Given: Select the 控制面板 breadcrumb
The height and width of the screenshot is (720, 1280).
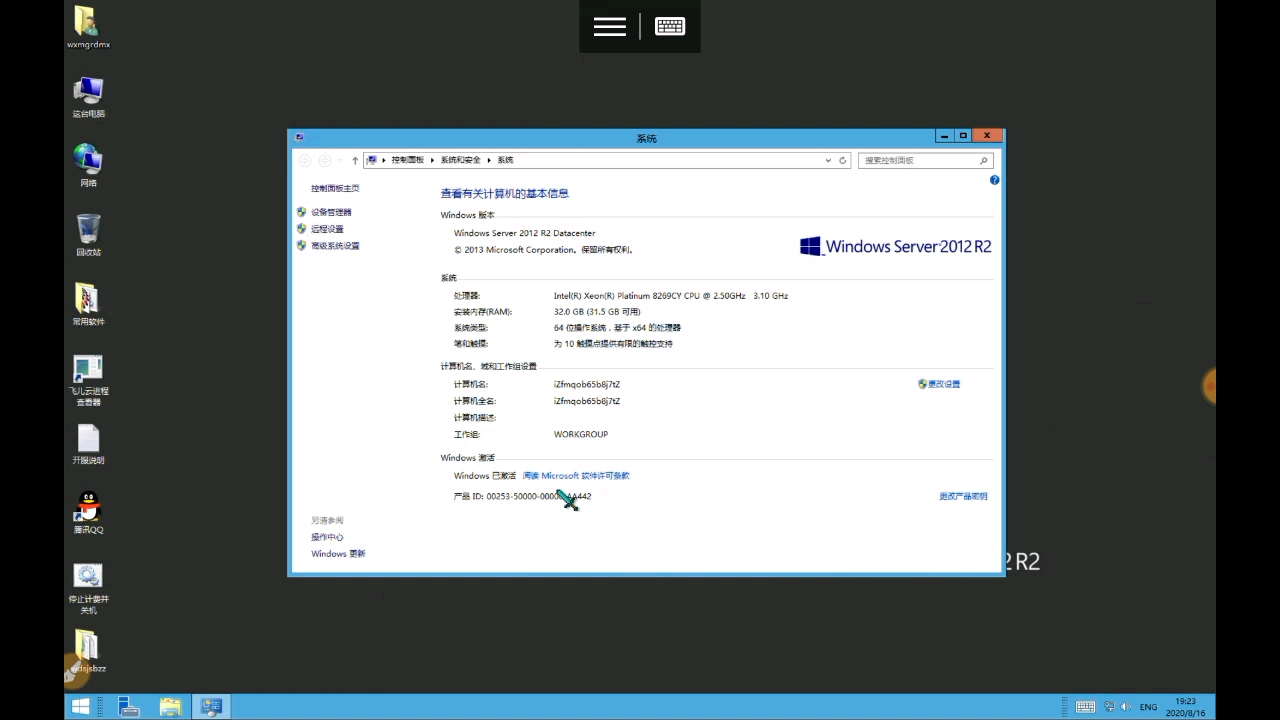Looking at the screenshot, I should pos(408,160).
